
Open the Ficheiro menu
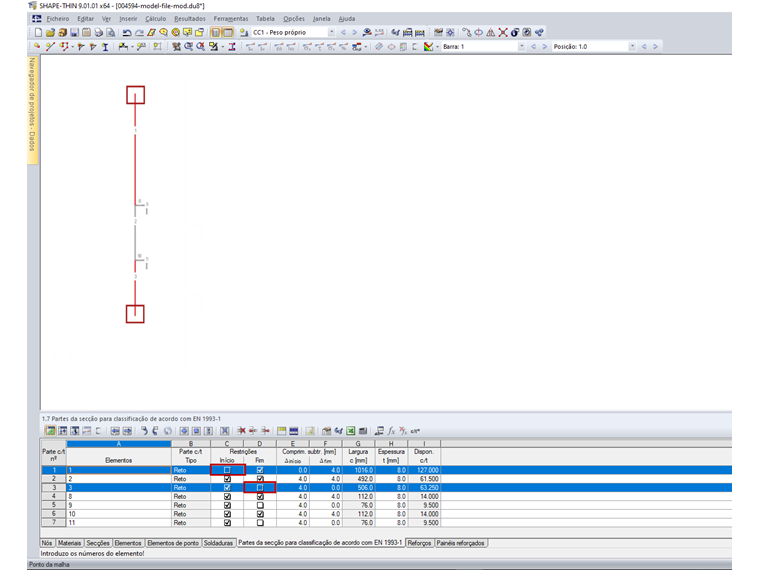point(58,19)
